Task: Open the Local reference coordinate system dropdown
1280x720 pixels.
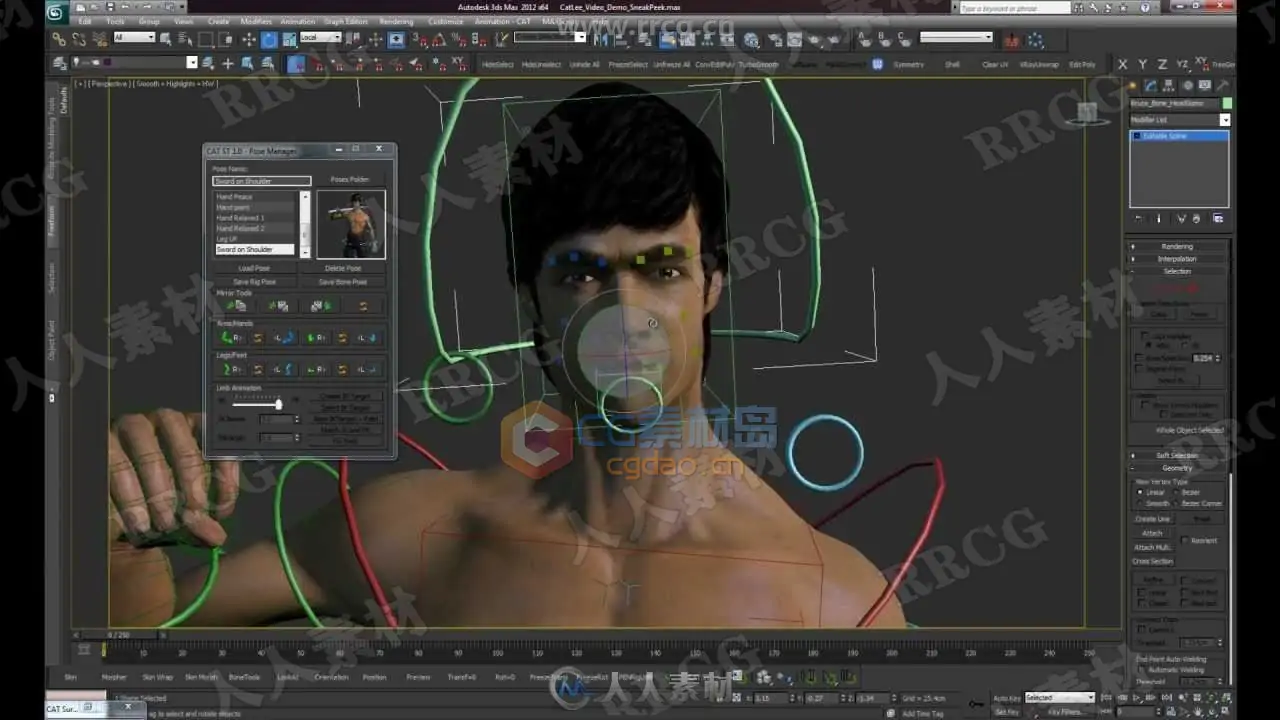Action: [x=321, y=37]
